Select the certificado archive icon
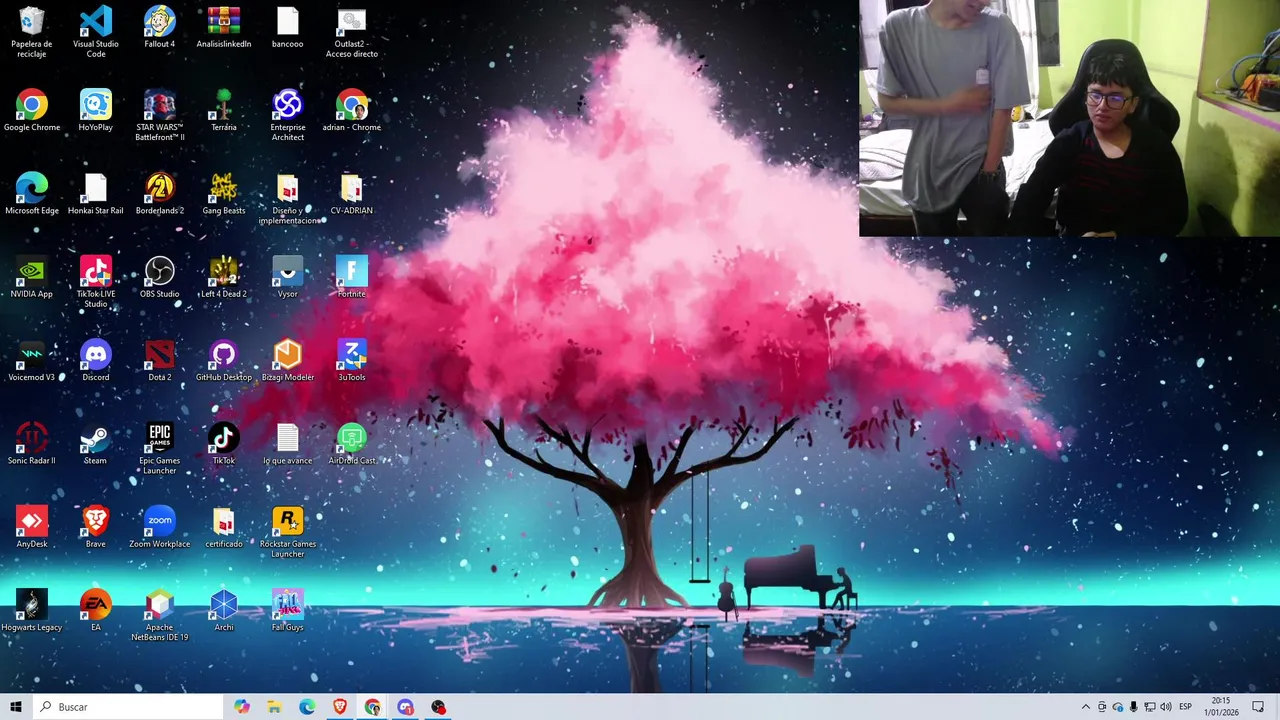 pos(223,521)
